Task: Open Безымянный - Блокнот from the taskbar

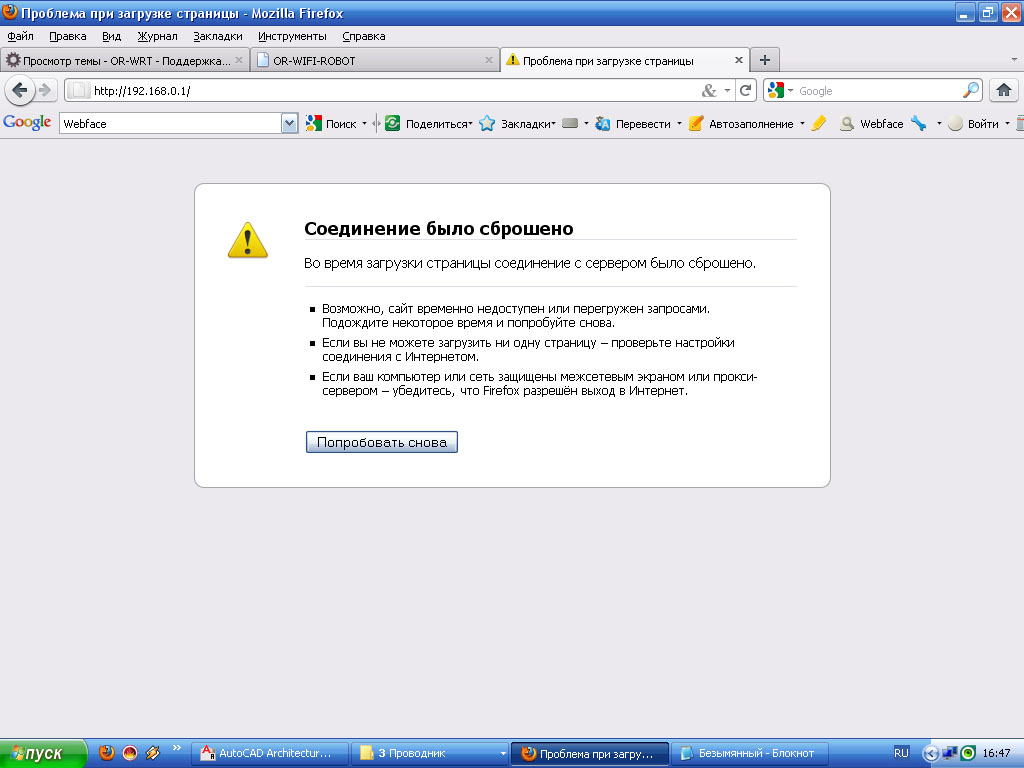Action: [746, 753]
